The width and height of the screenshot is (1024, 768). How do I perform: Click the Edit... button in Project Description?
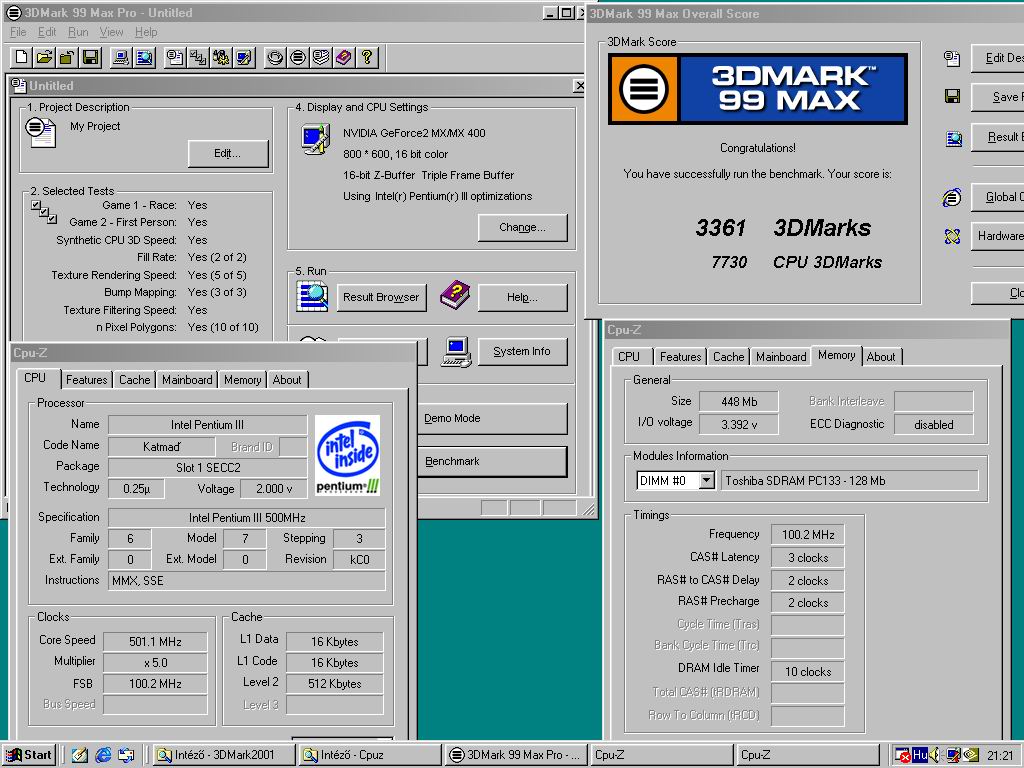[228, 153]
